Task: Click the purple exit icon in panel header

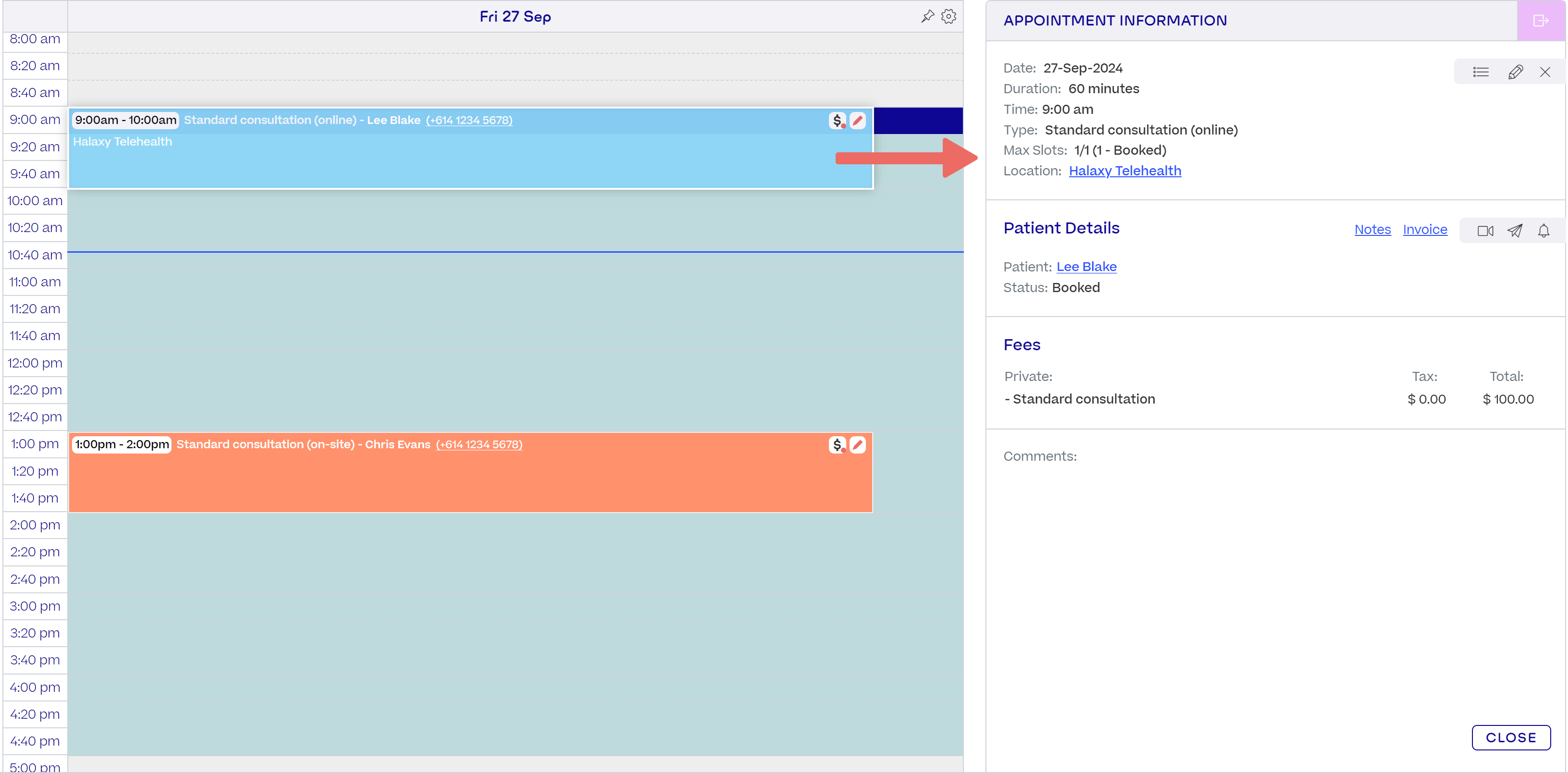Action: (x=1541, y=21)
